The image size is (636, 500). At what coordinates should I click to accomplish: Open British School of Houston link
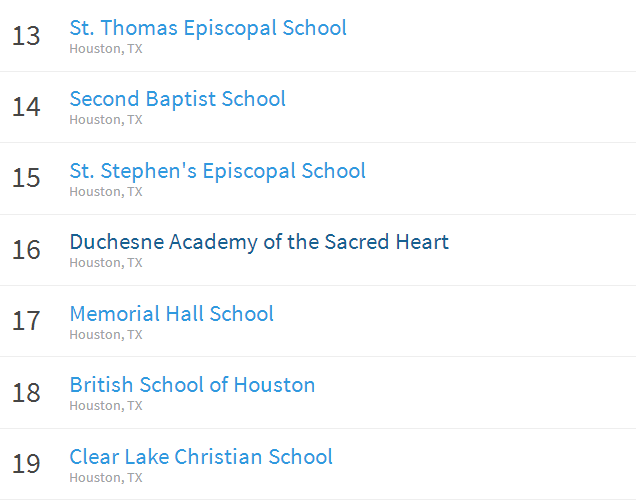pyautogui.click(x=192, y=385)
